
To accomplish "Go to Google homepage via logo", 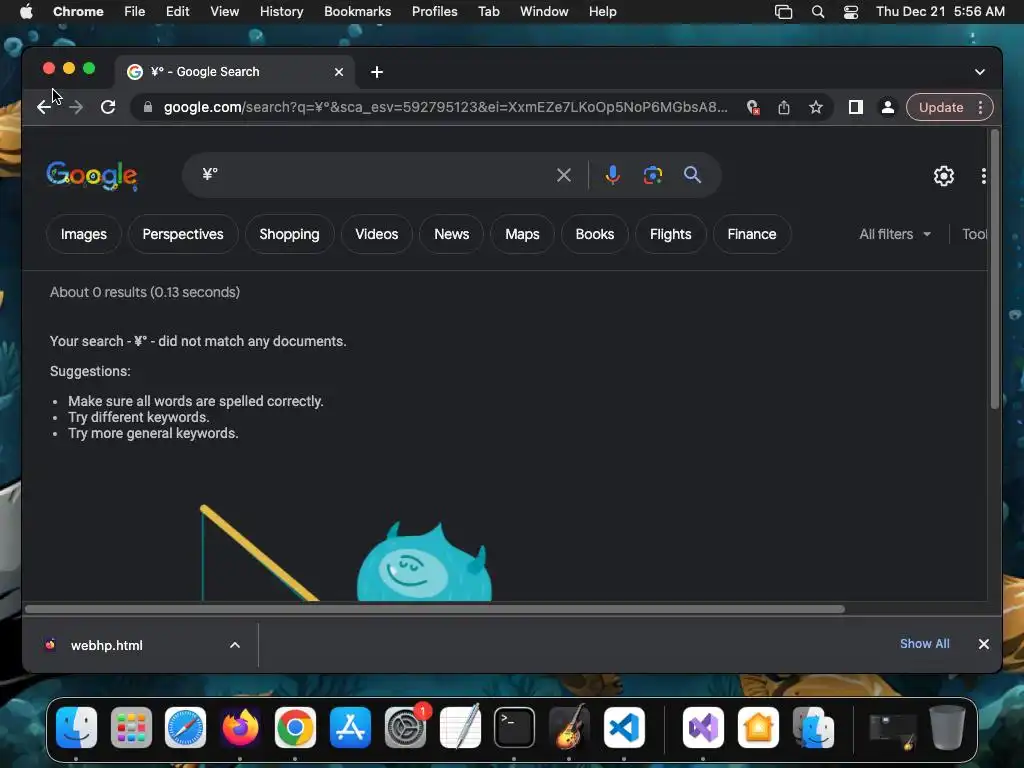I will click(x=92, y=176).
